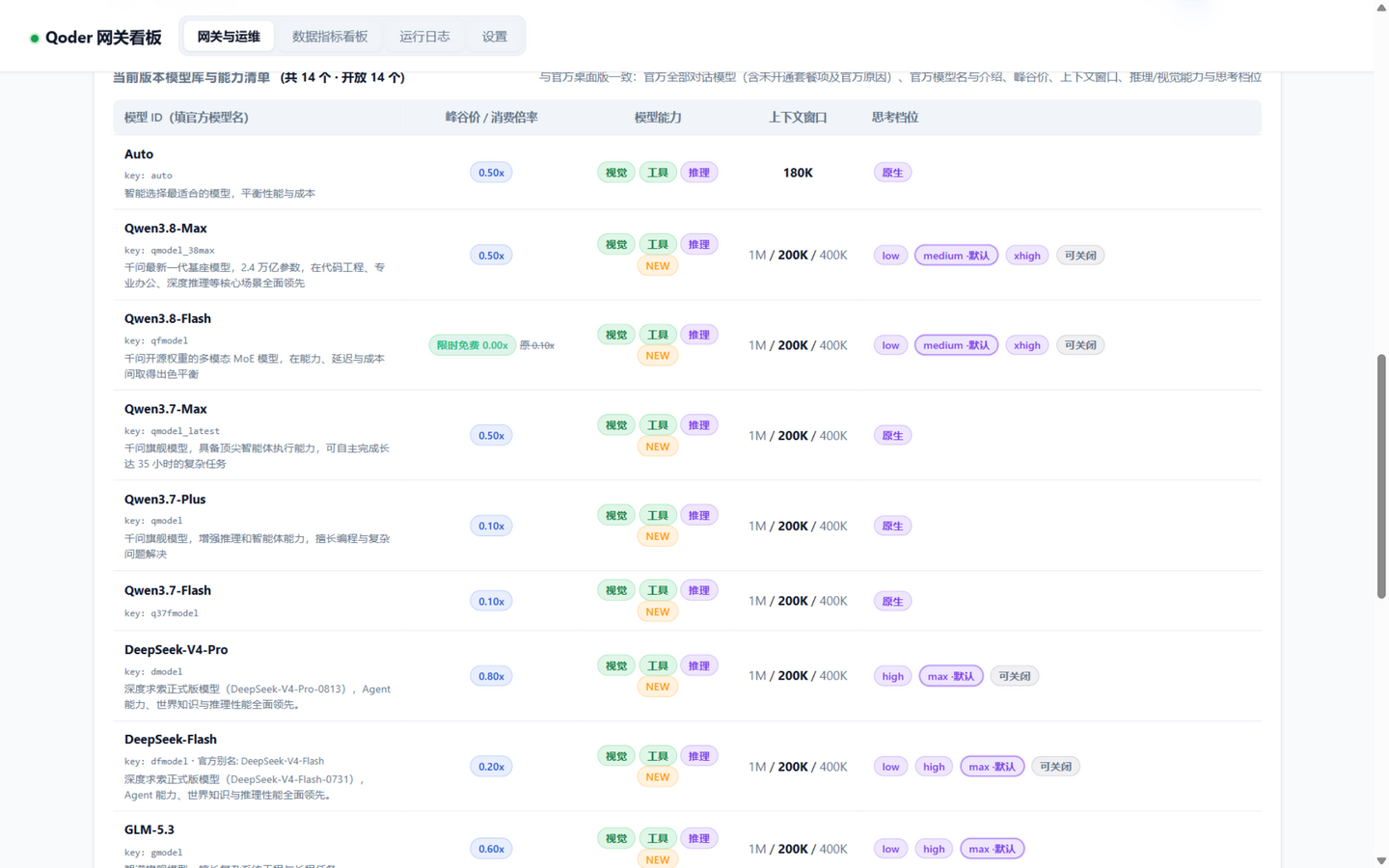Click the 模型 ID column header

coord(186,118)
